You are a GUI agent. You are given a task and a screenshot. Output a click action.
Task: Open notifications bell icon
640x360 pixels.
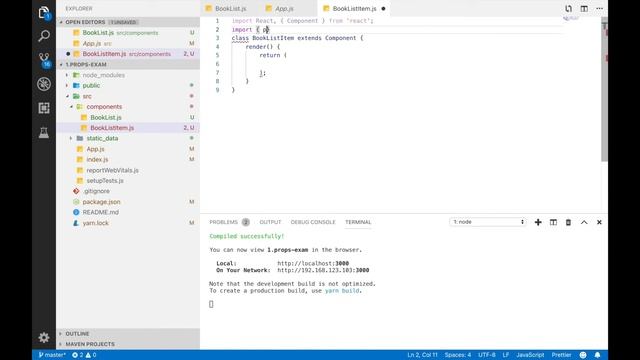point(597,355)
